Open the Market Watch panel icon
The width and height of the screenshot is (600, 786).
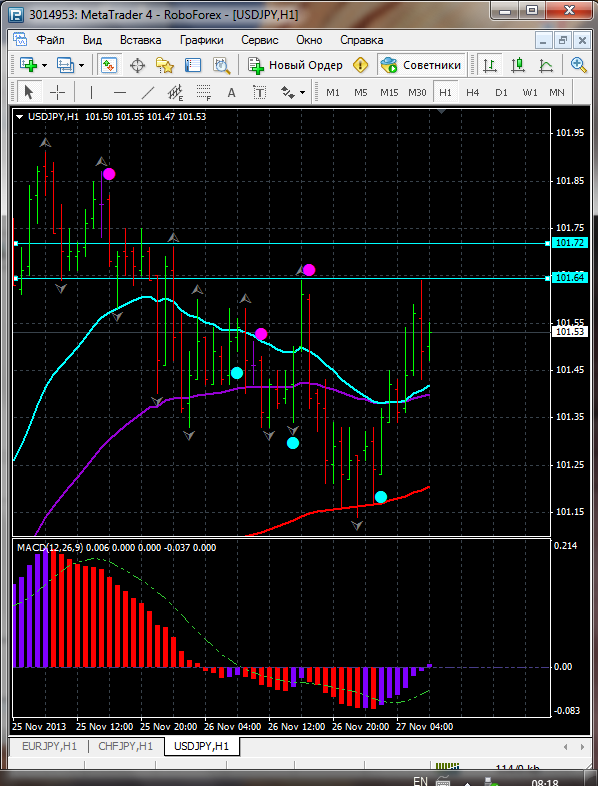pos(108,65)
